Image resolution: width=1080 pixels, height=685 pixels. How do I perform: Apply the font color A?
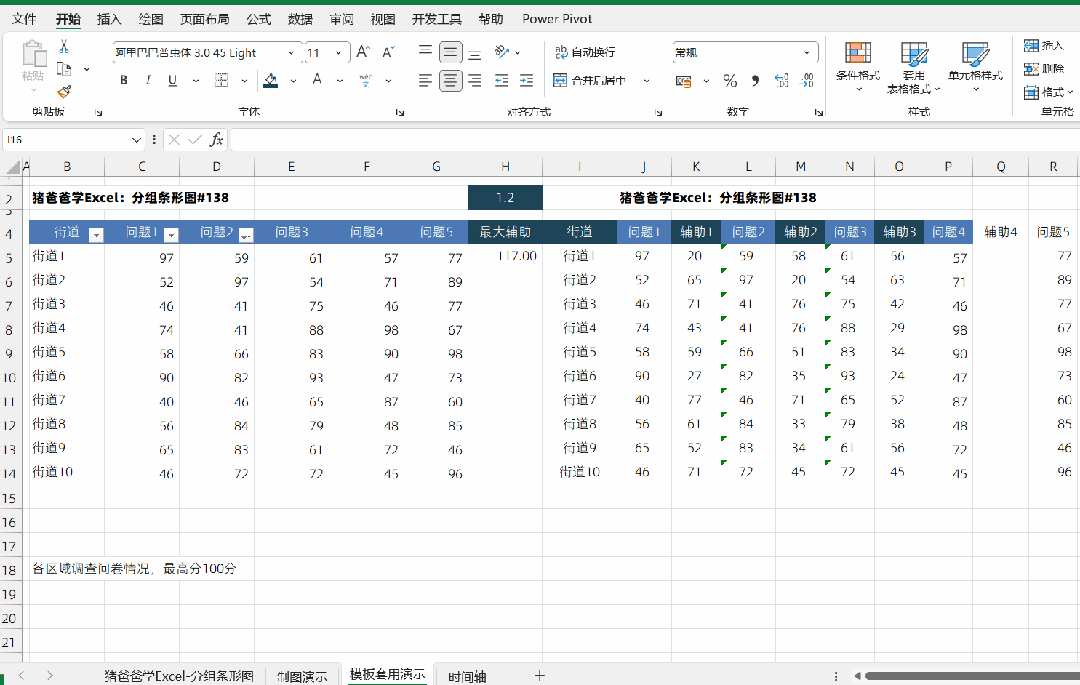317,80
